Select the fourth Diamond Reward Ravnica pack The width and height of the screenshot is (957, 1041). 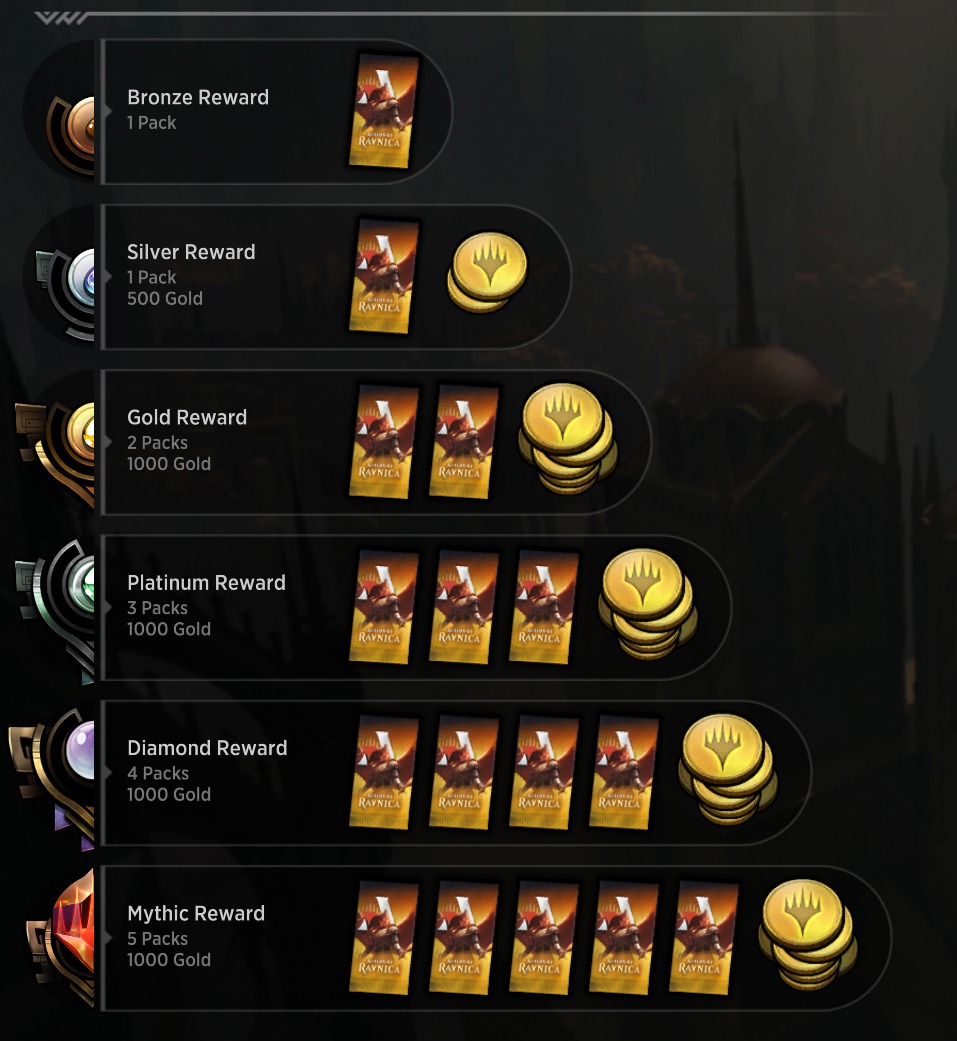(624, 772)
